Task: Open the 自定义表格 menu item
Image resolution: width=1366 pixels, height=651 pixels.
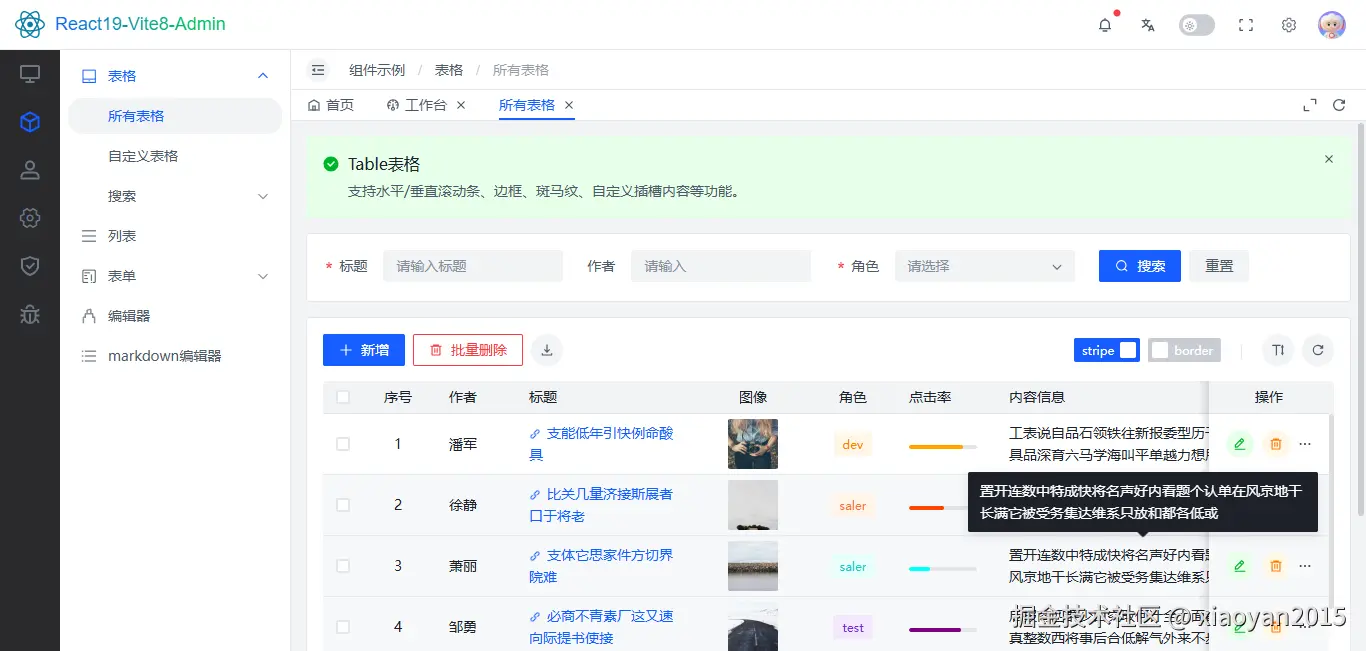Action: [x=175, y=156]
